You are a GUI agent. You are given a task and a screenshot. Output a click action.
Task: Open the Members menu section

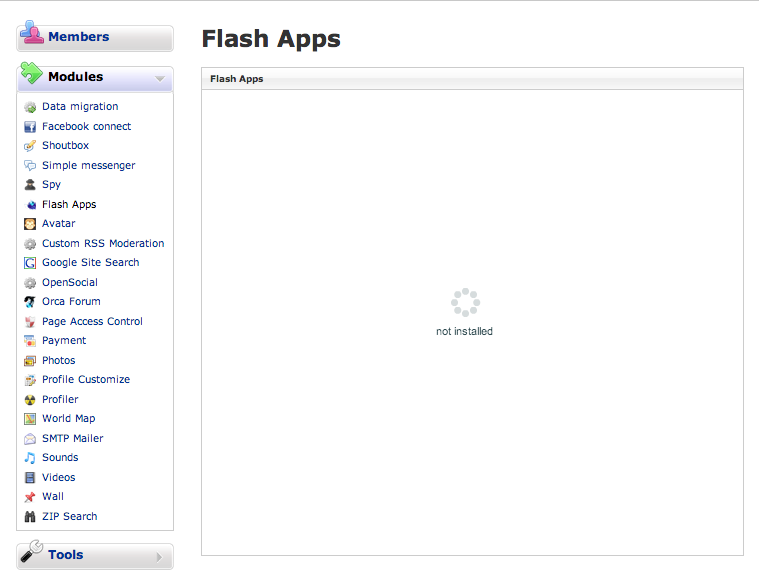pyautogui.click(x=78, y=37)
